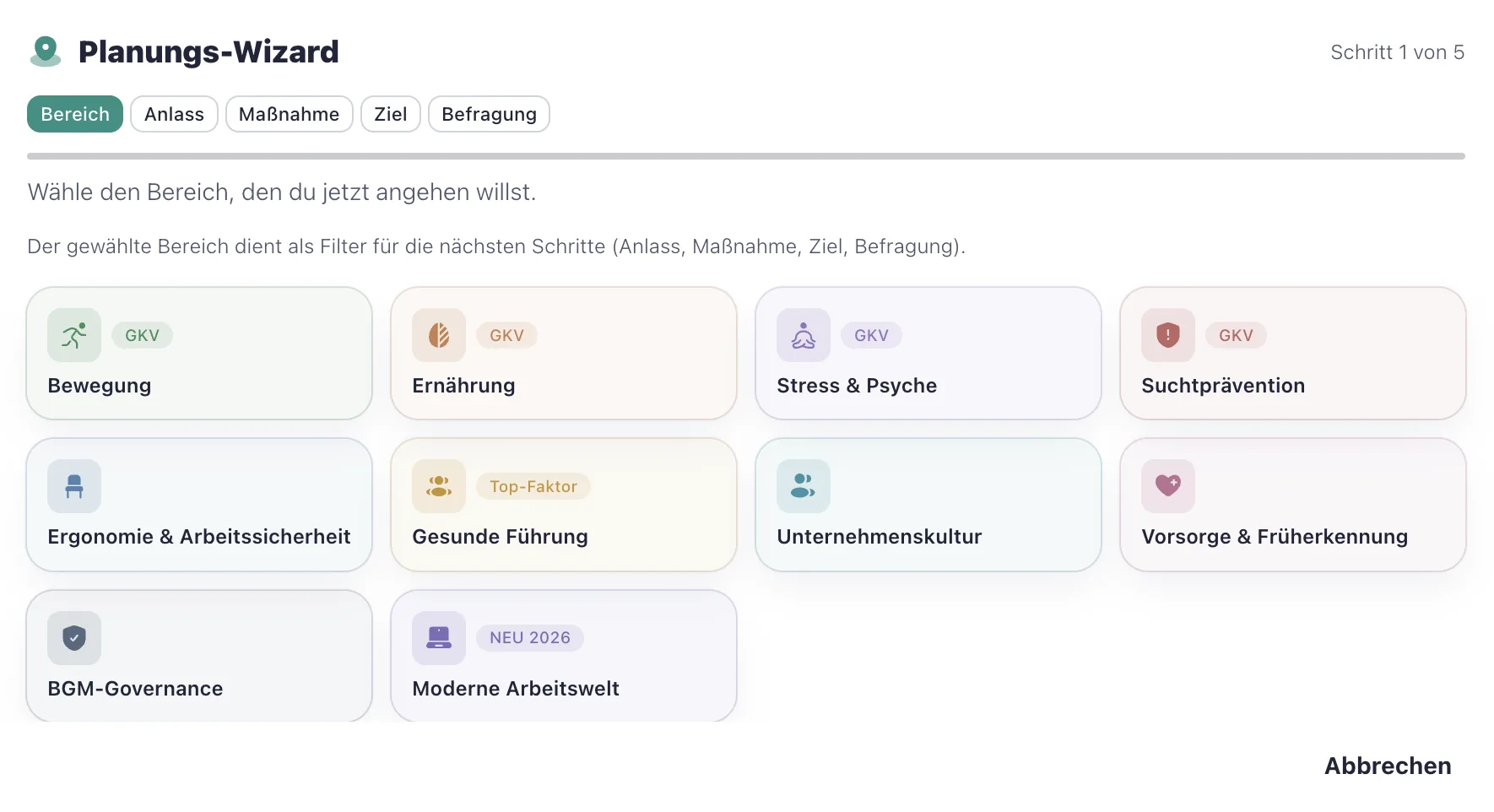Click the chair icon for Ergonomie & Arbeitssicherheit
The image size is (1494, 812).
[74, 486]
